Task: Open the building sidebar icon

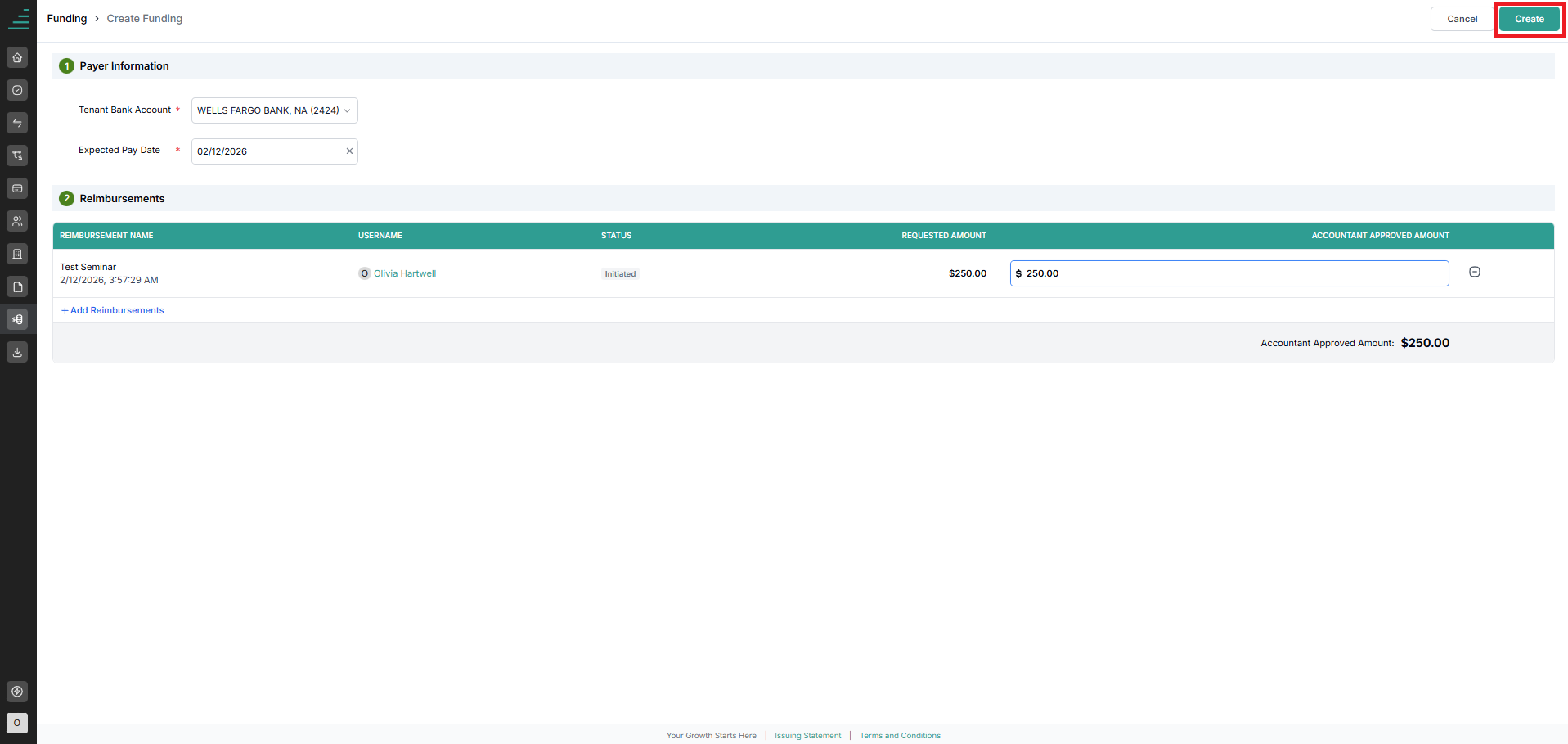Action: (17, 254)
